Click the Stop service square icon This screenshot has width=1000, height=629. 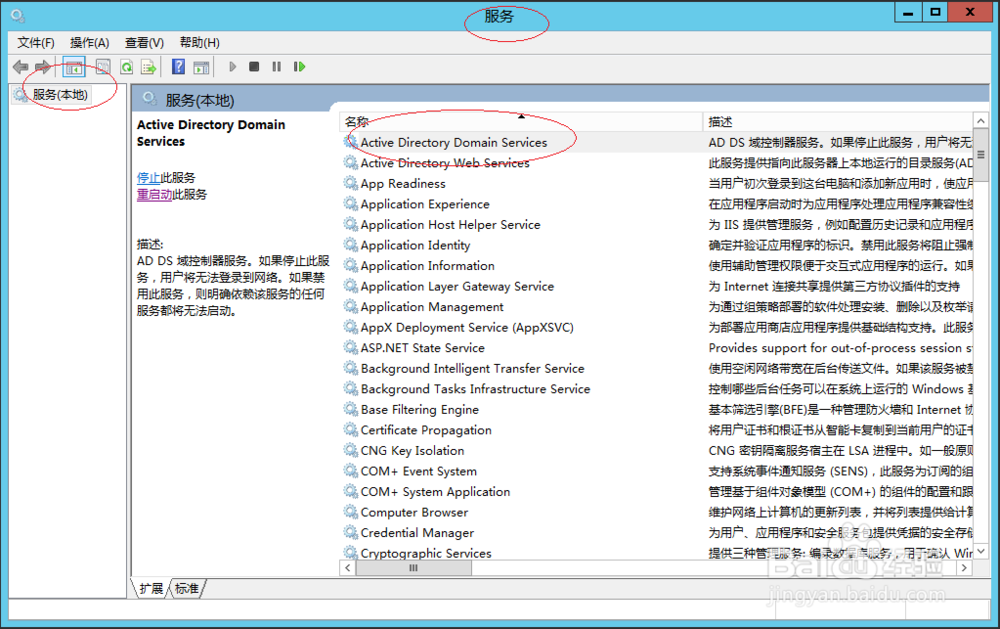click(x=254, y=66)
